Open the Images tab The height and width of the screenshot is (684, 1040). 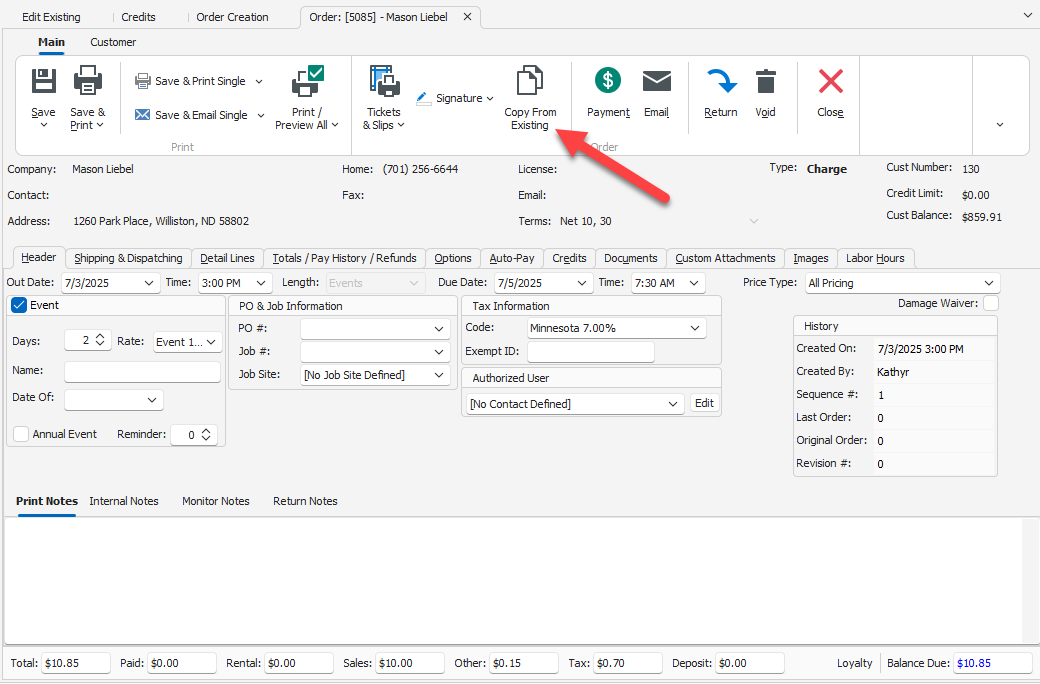pyautogui.click(x=811, y=258)
